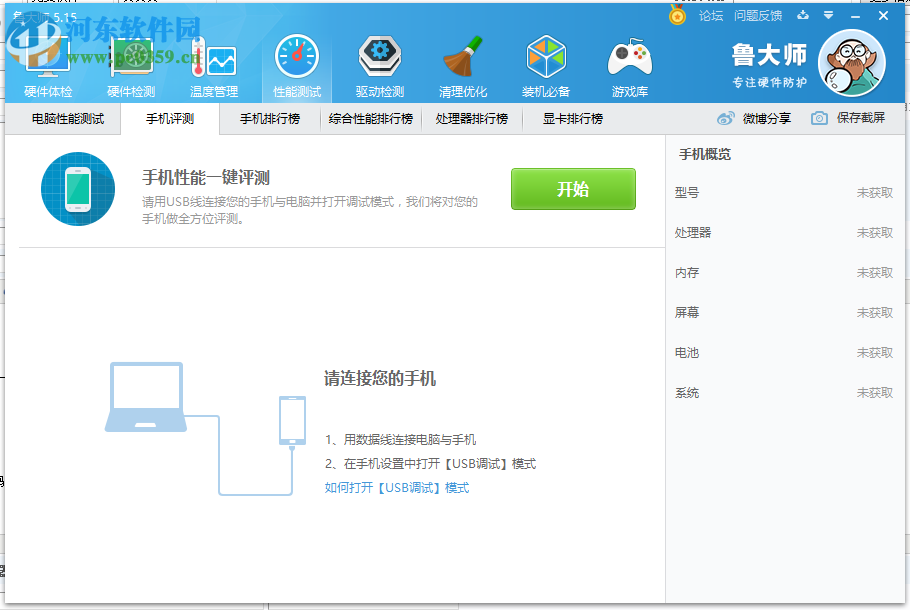Image resolution: width=910 pixels, height=610 pixels.
Task: Open the main menu dropdown arrow
Action: coord(827,16)
